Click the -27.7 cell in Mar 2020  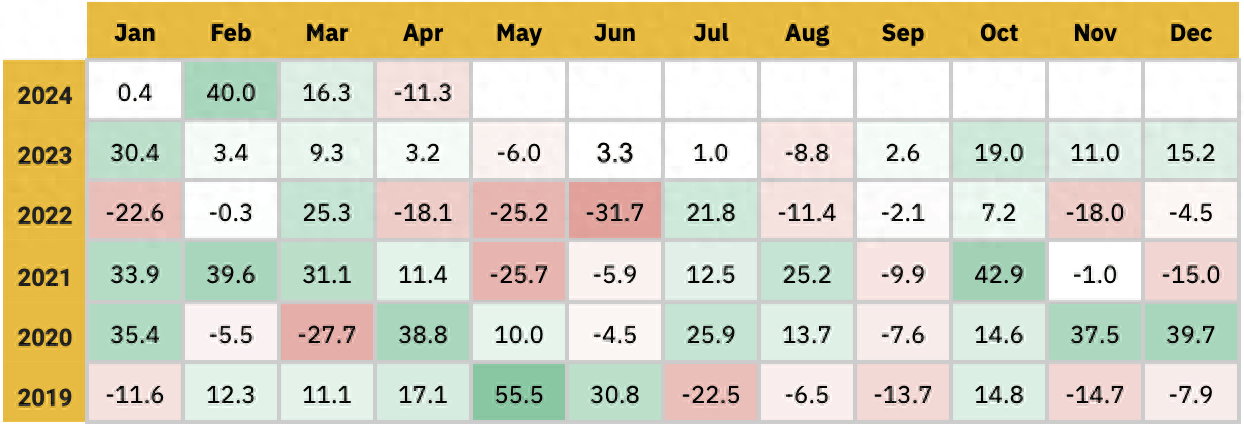[x=327, y=334]
